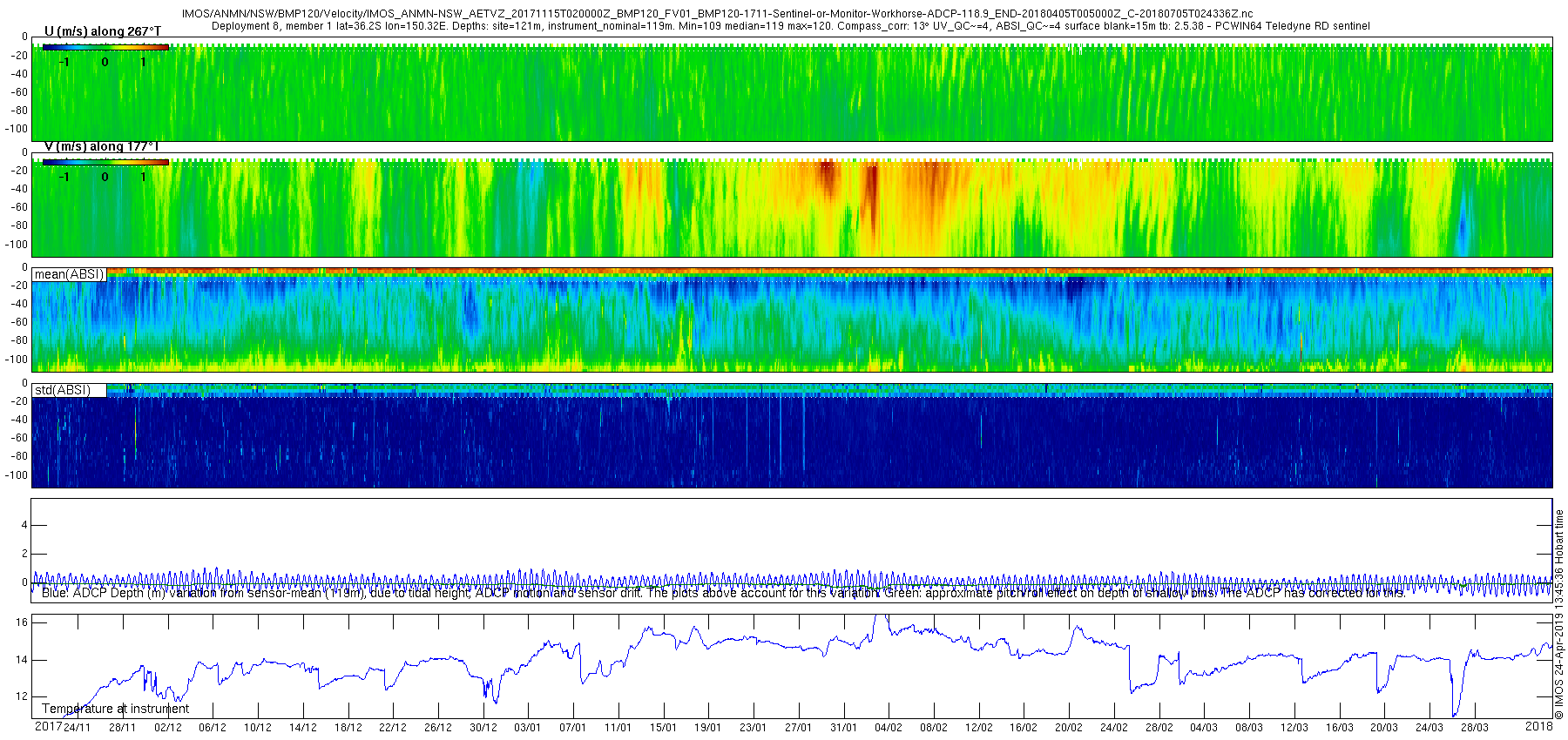Image resolution: width=1568 pixels, height=740 pixels.
Task: Click the '22/12' date tick label
Action: (393, 728)
